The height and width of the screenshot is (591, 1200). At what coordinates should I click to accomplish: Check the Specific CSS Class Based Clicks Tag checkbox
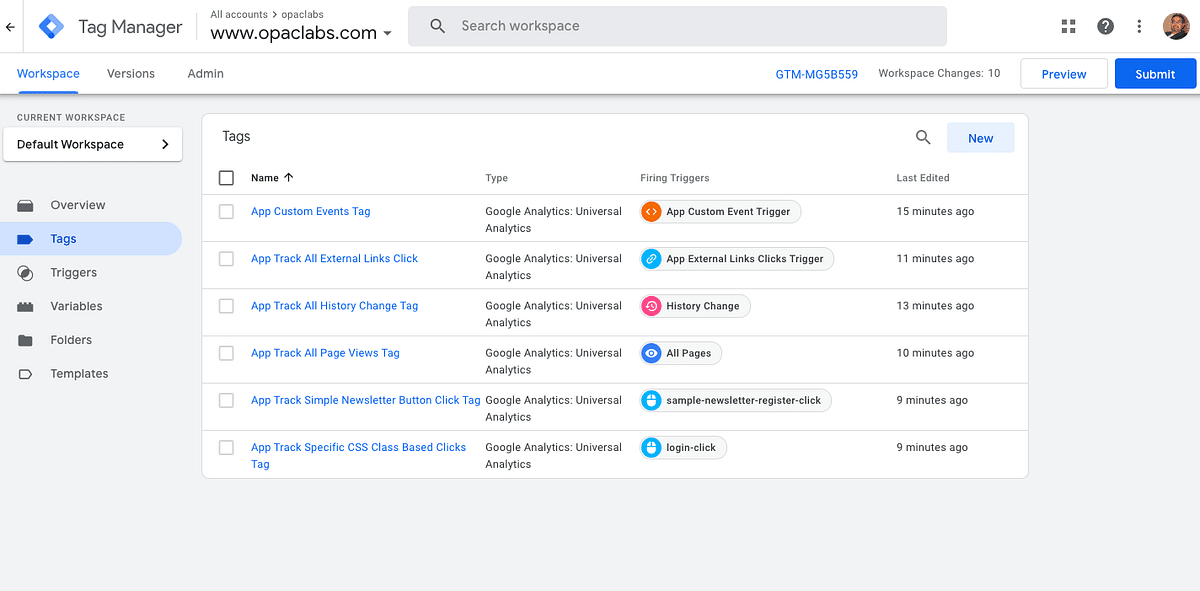[x=226, y=447]
